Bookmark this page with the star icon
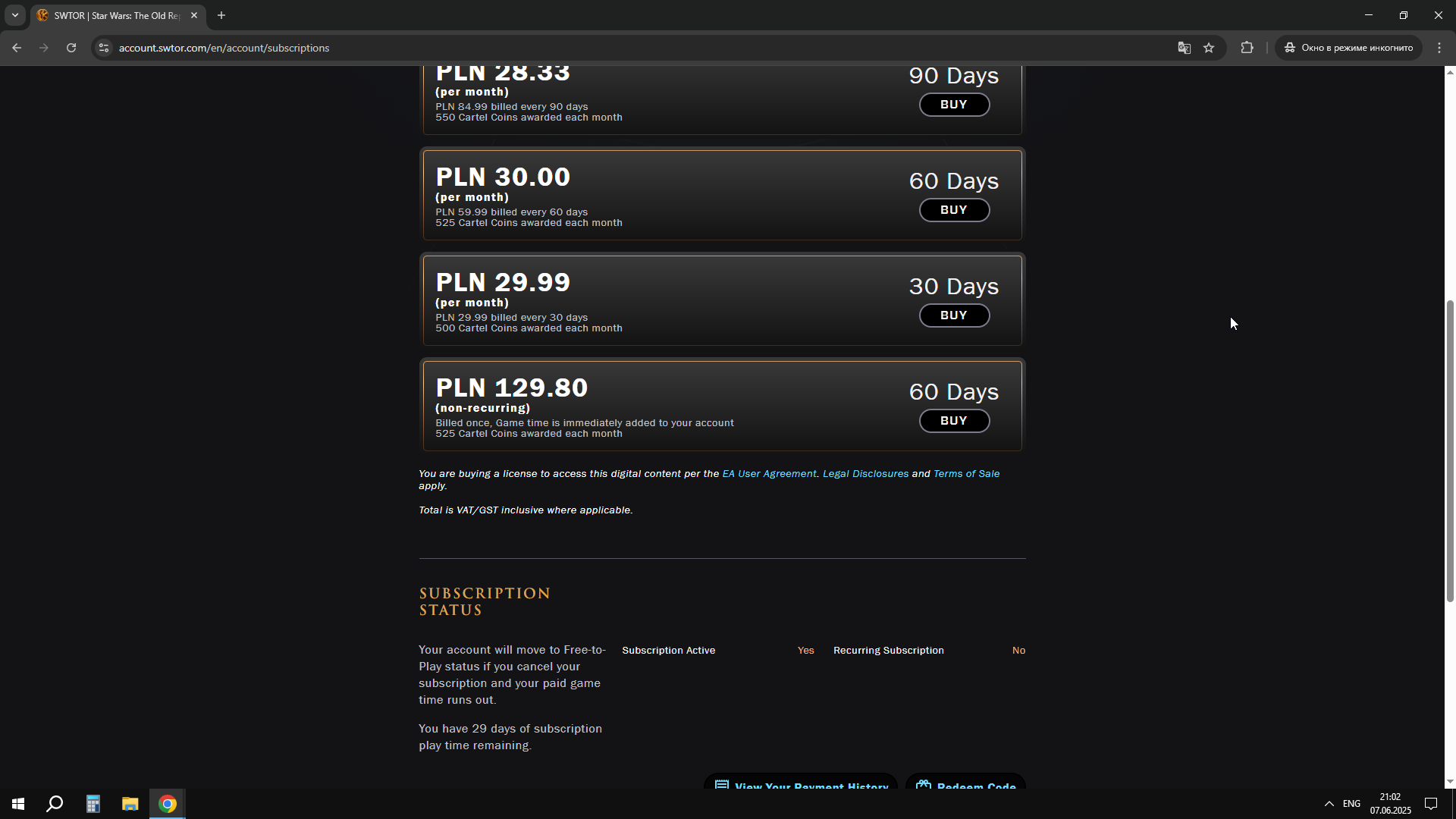The height and width of the screenshot is (819, 1456). 1209,48
